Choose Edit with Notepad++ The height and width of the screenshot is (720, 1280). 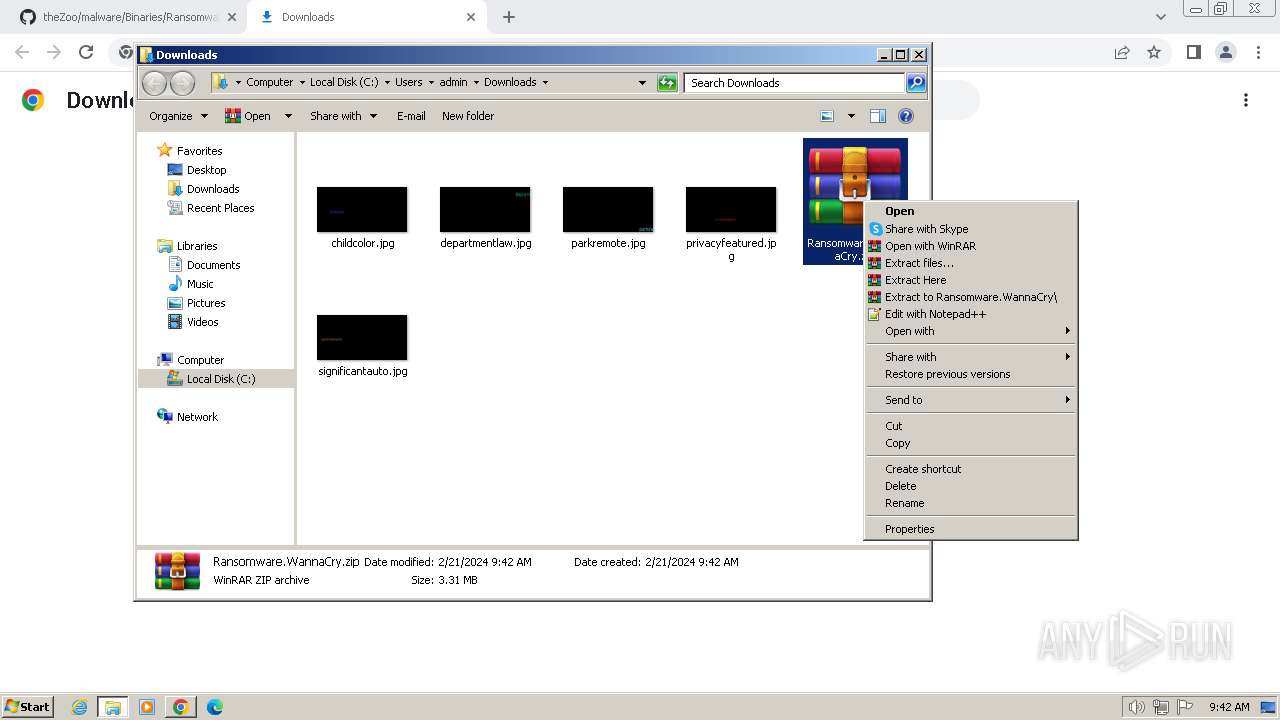(x=971, y=314)
